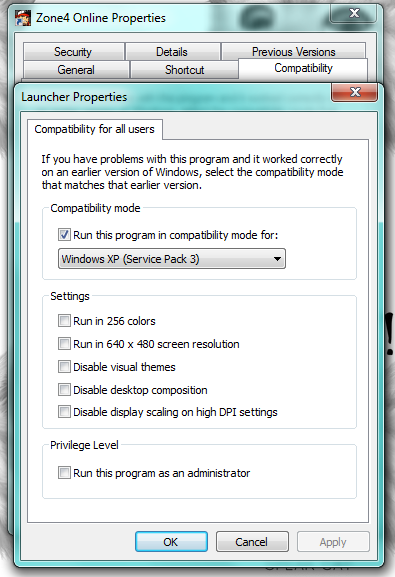395x577 pixels.
Task: Go to the General tab
Action: pos(76,70)
